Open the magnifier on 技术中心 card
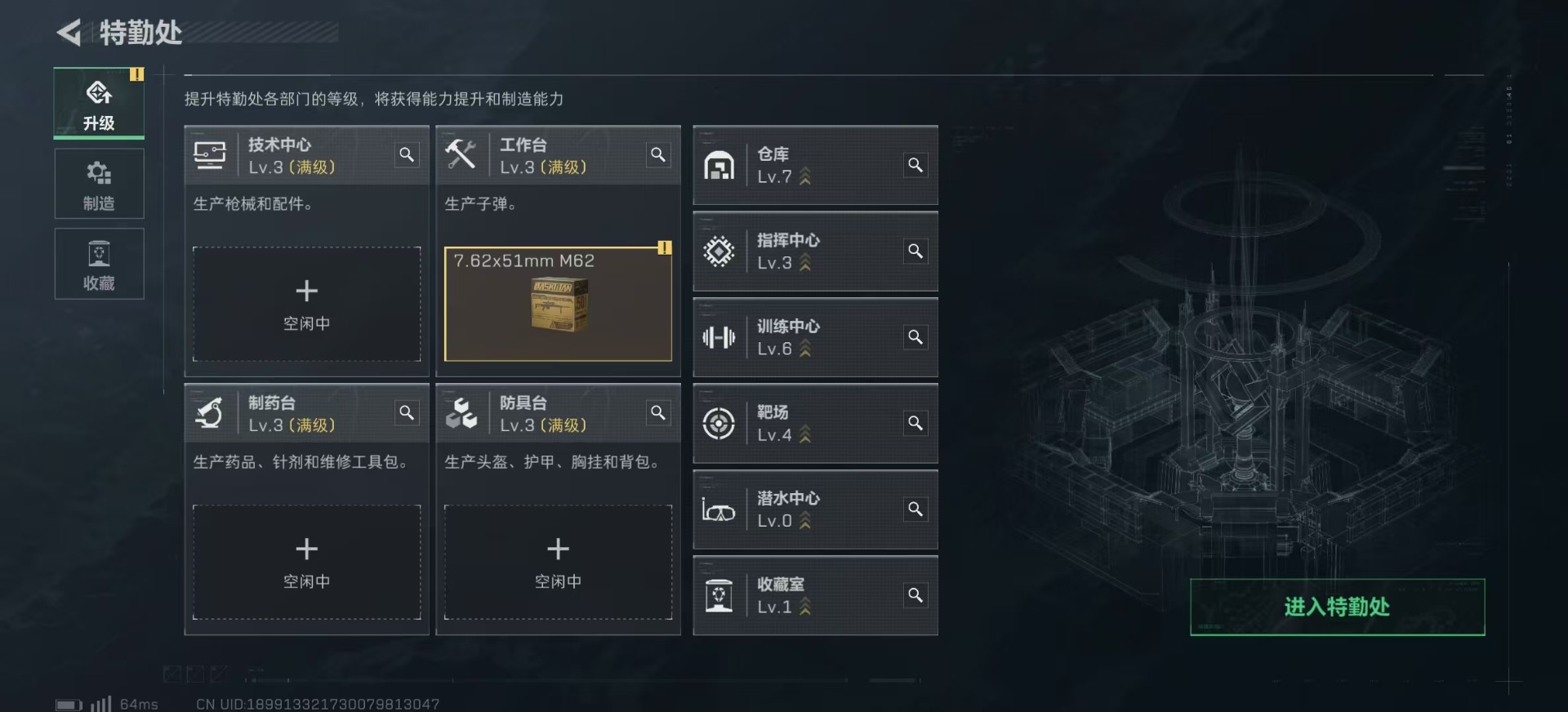The width and height of the screenshot is (1568, 712). [x=406, y=155]
